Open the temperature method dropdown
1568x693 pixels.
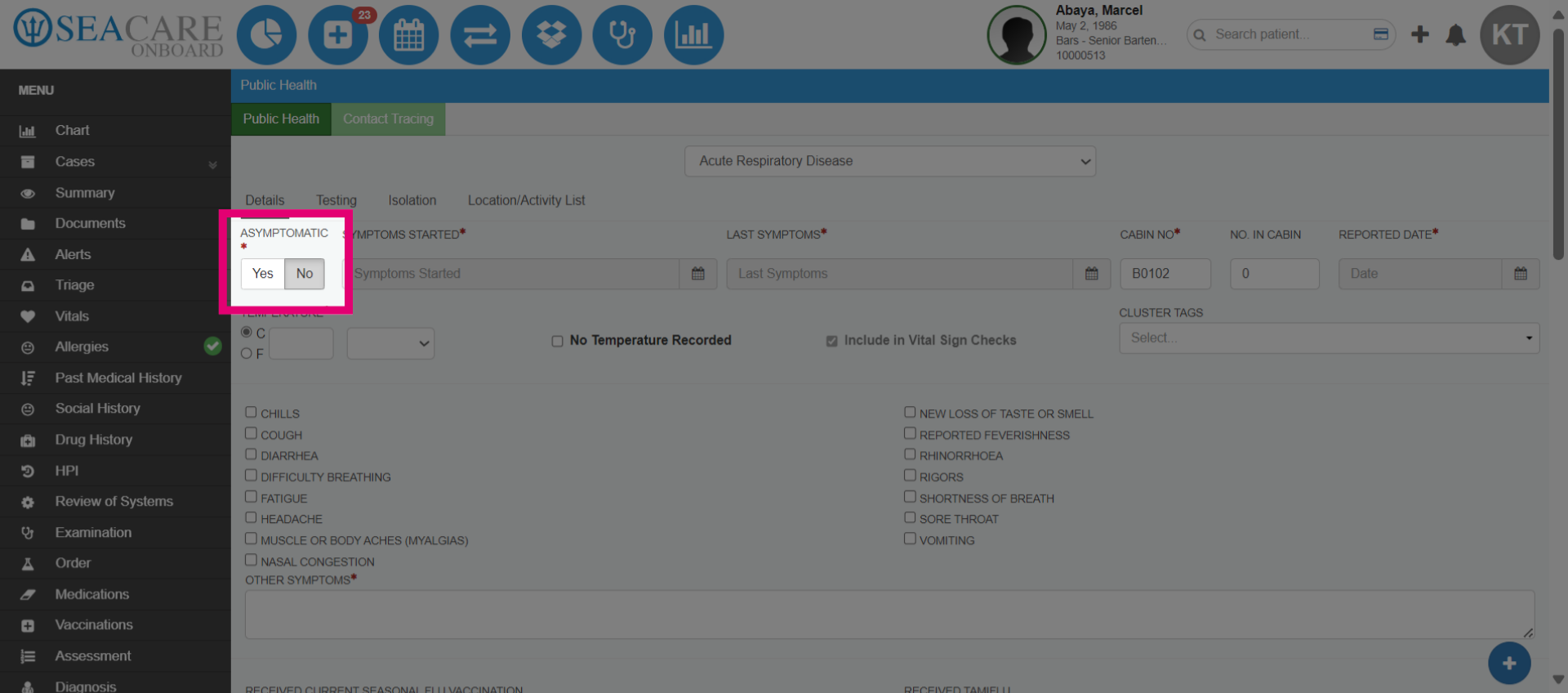click(x=390, y=343)
